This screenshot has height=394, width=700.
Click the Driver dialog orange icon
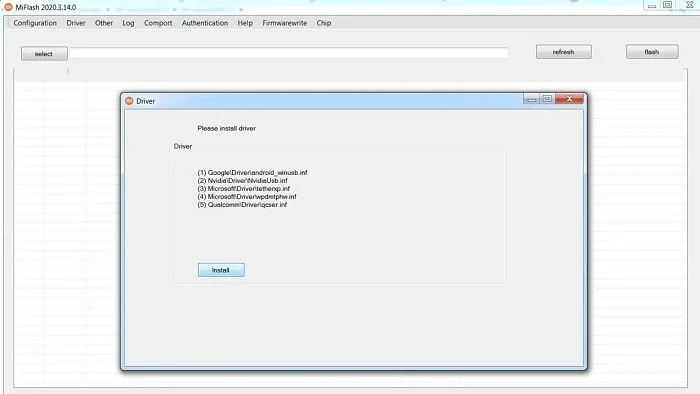[x=129, y=101]
